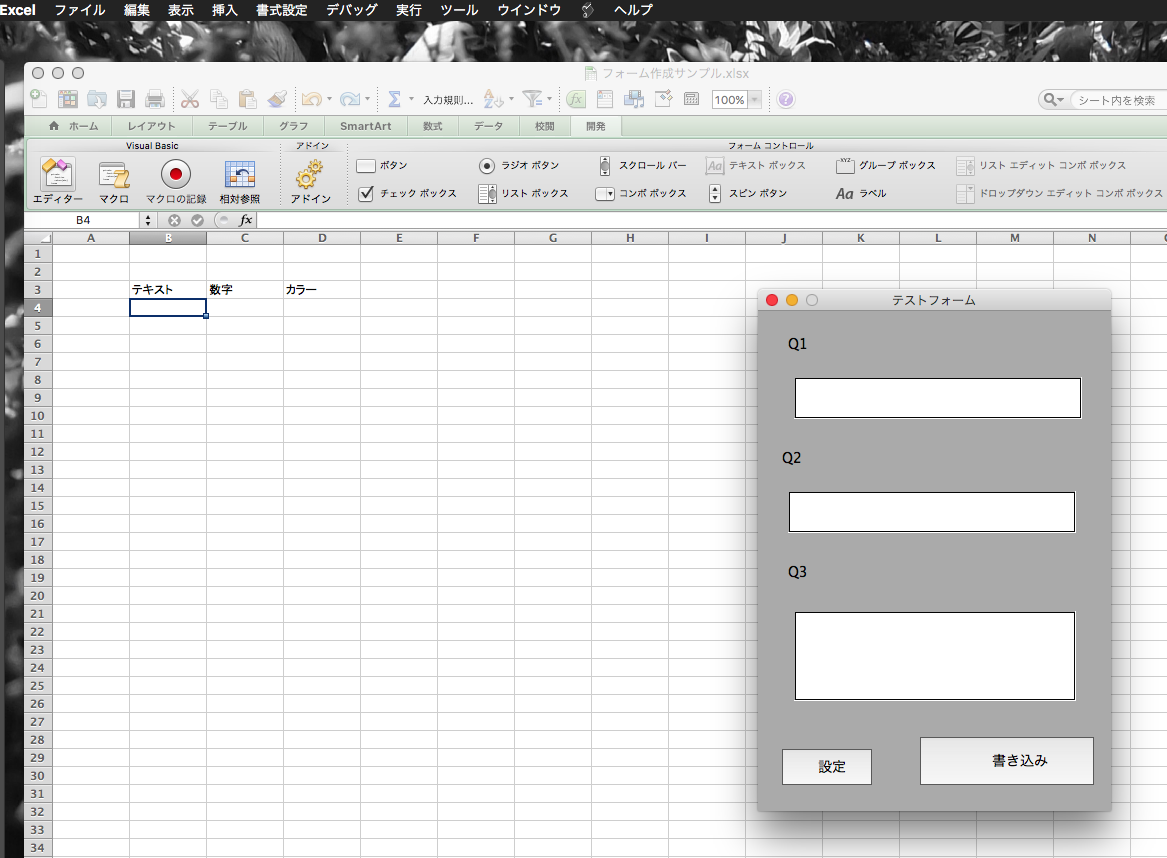Insert a スクロール バー form control
The height and width of the screenshot is (858, 1167).
tap(605, 166)
